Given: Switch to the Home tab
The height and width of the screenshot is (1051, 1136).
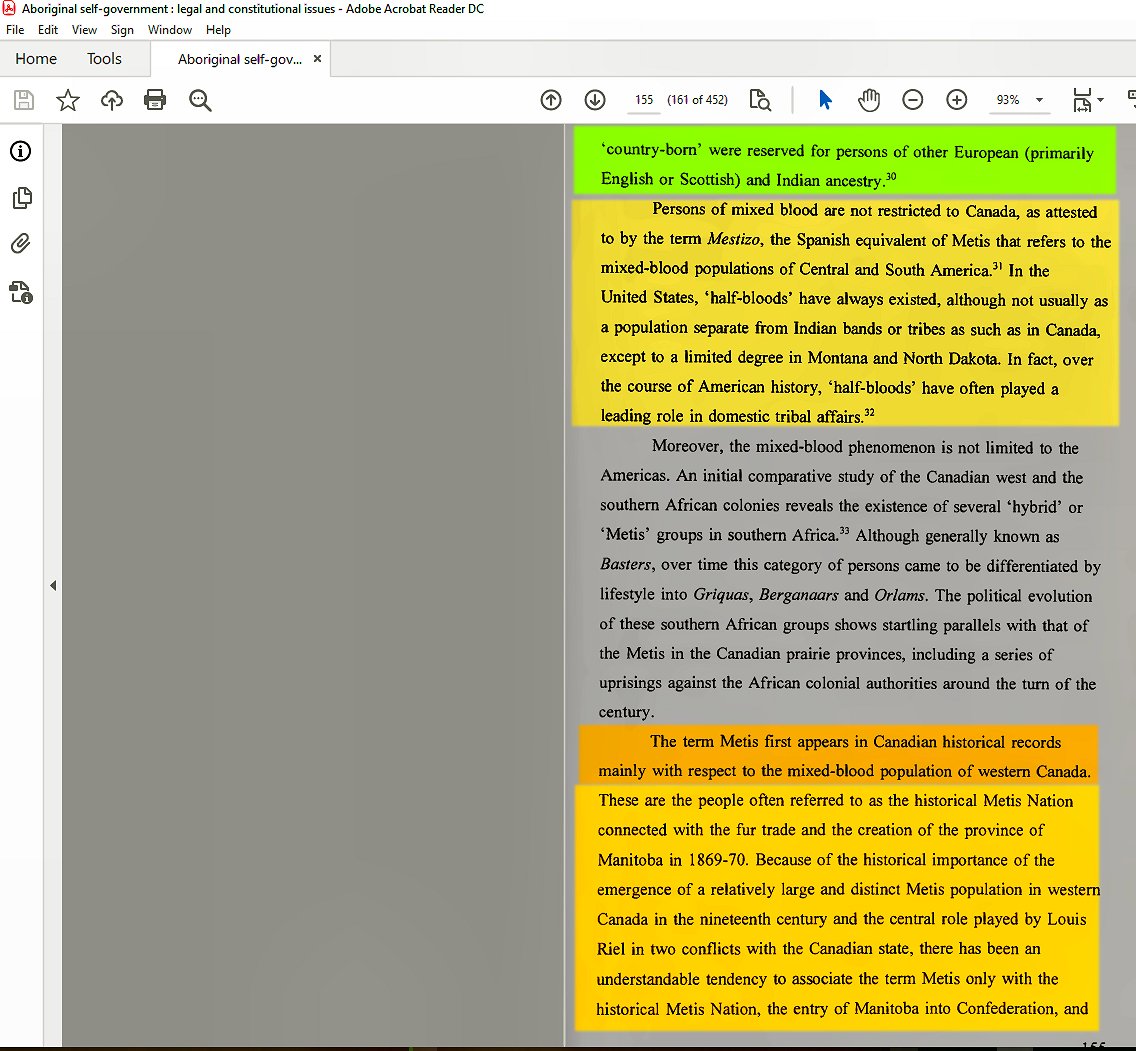Looking at the screenshot, I should 36,59.
